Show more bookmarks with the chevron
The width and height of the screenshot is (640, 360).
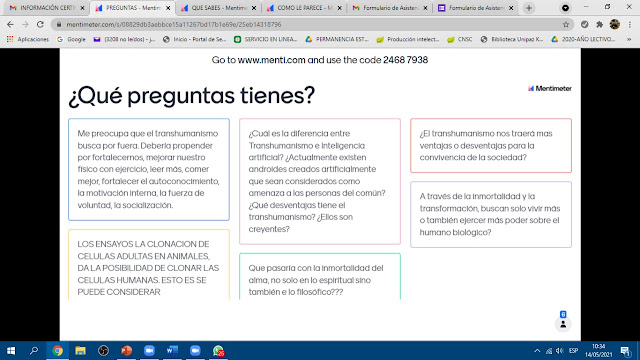629,39
